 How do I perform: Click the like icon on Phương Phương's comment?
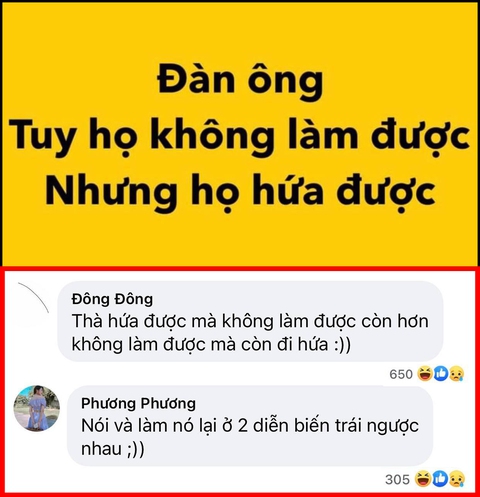tap(440, 479)
